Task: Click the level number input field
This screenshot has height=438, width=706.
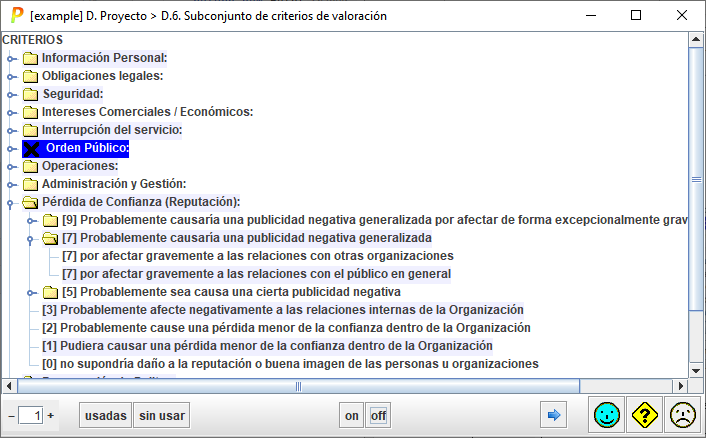Action: coord(31,415)
